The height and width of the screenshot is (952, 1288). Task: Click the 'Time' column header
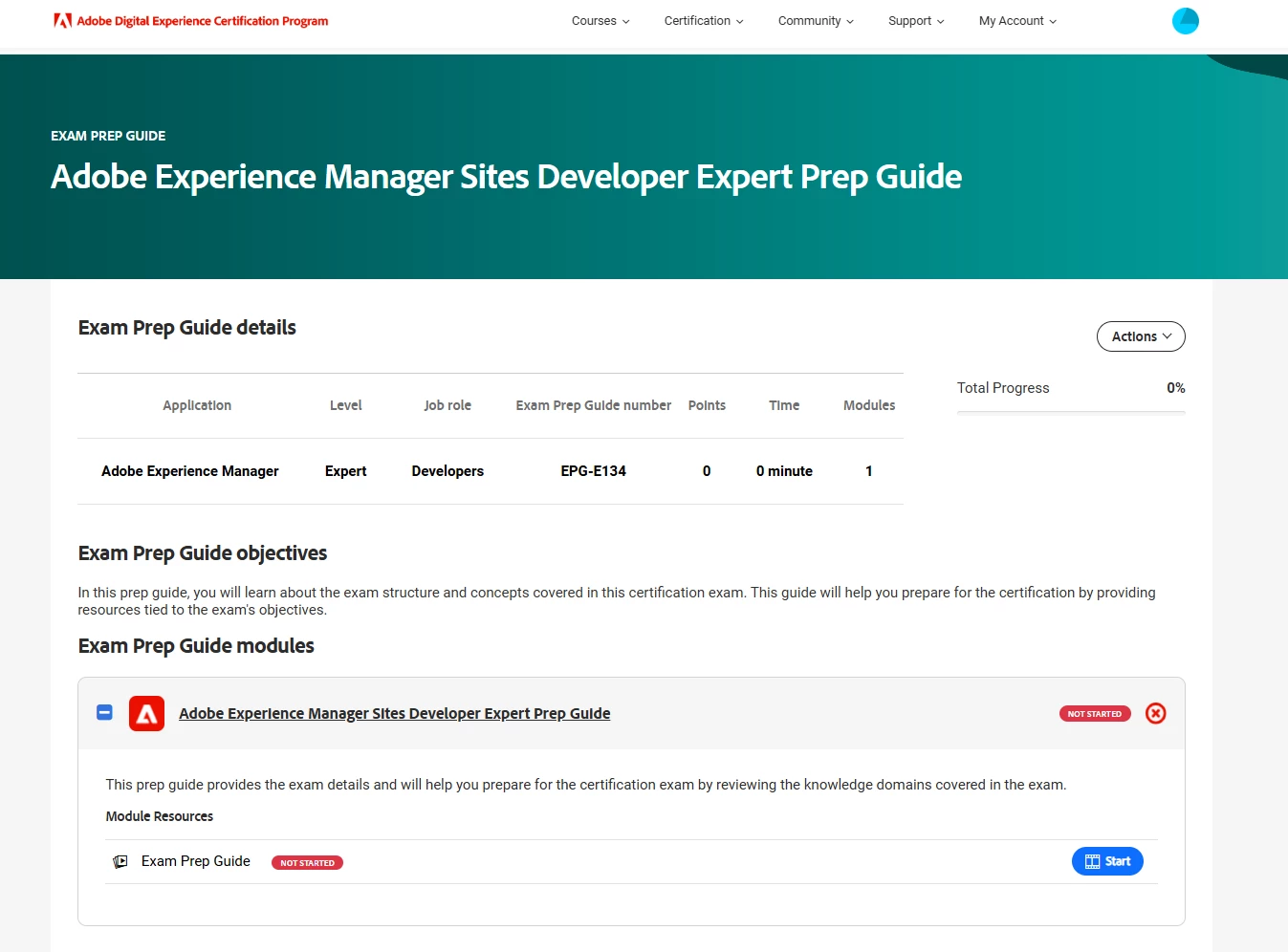click(784, 405)
